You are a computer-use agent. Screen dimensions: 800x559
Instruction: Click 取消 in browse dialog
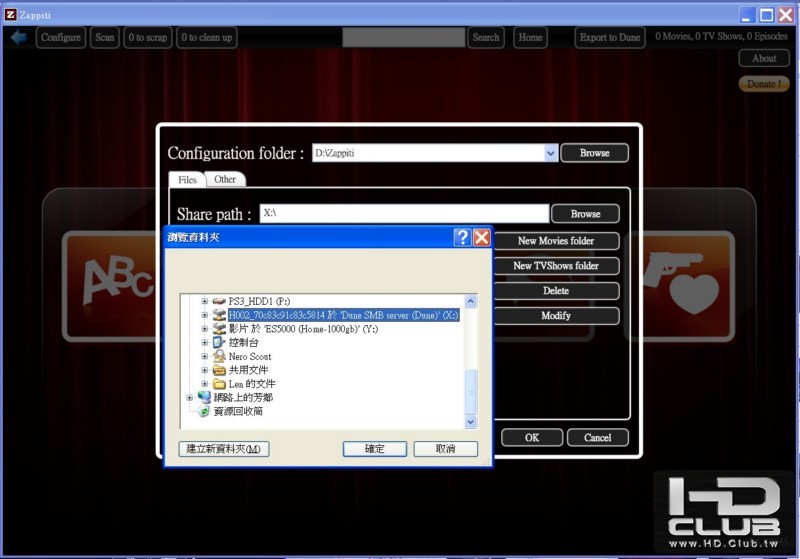click(x=445, y=449)
